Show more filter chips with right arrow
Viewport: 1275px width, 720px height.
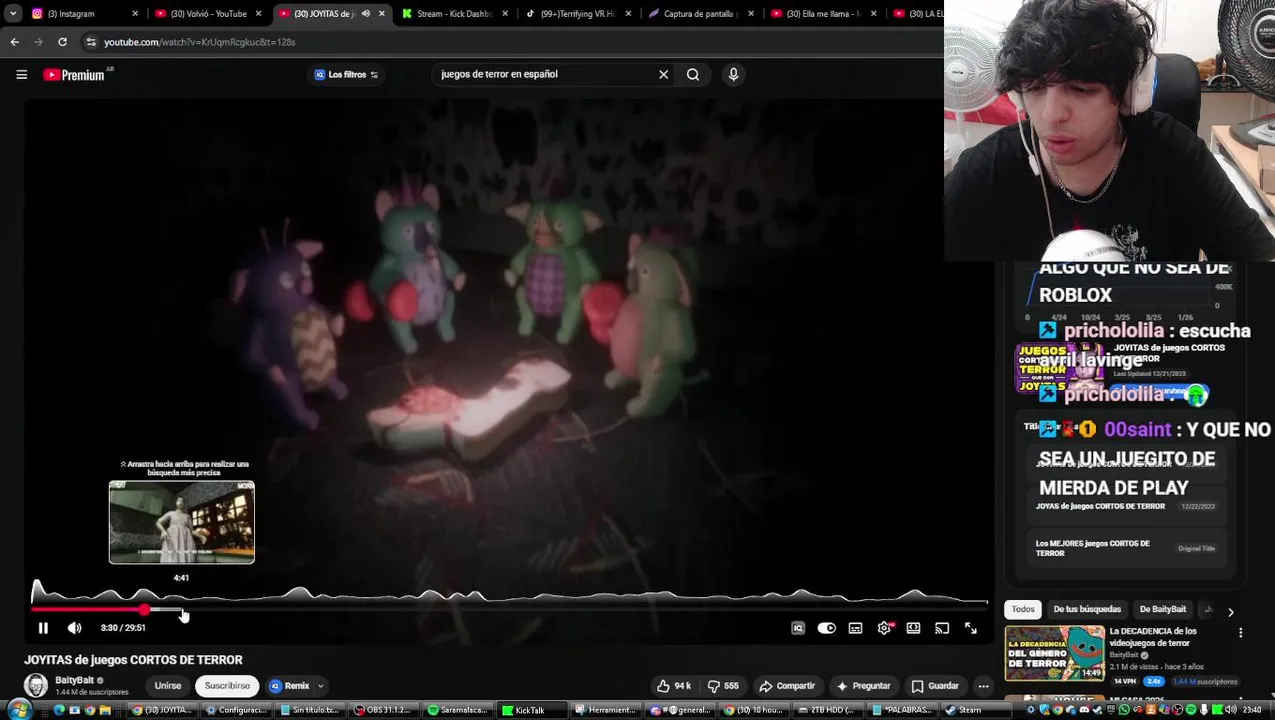(1230, 611)
